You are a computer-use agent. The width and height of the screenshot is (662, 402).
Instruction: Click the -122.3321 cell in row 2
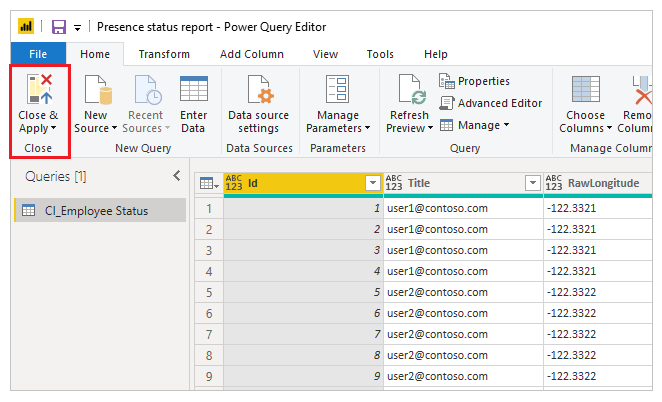598,229
